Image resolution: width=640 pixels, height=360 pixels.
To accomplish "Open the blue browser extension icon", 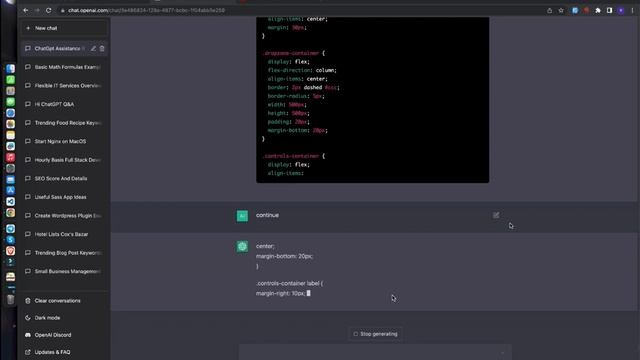I will tap(575, 11).
